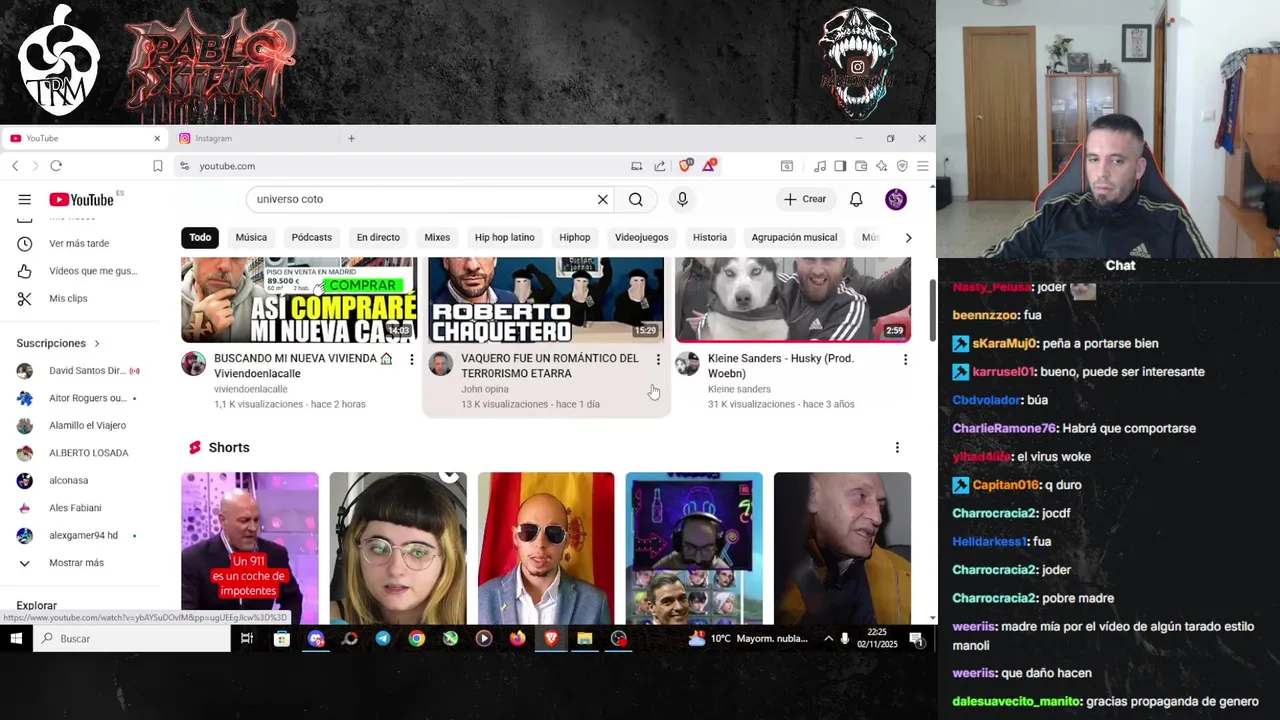Open Telegram from the taskbar
1280x720 pixels.
click(x=383, y=638)
